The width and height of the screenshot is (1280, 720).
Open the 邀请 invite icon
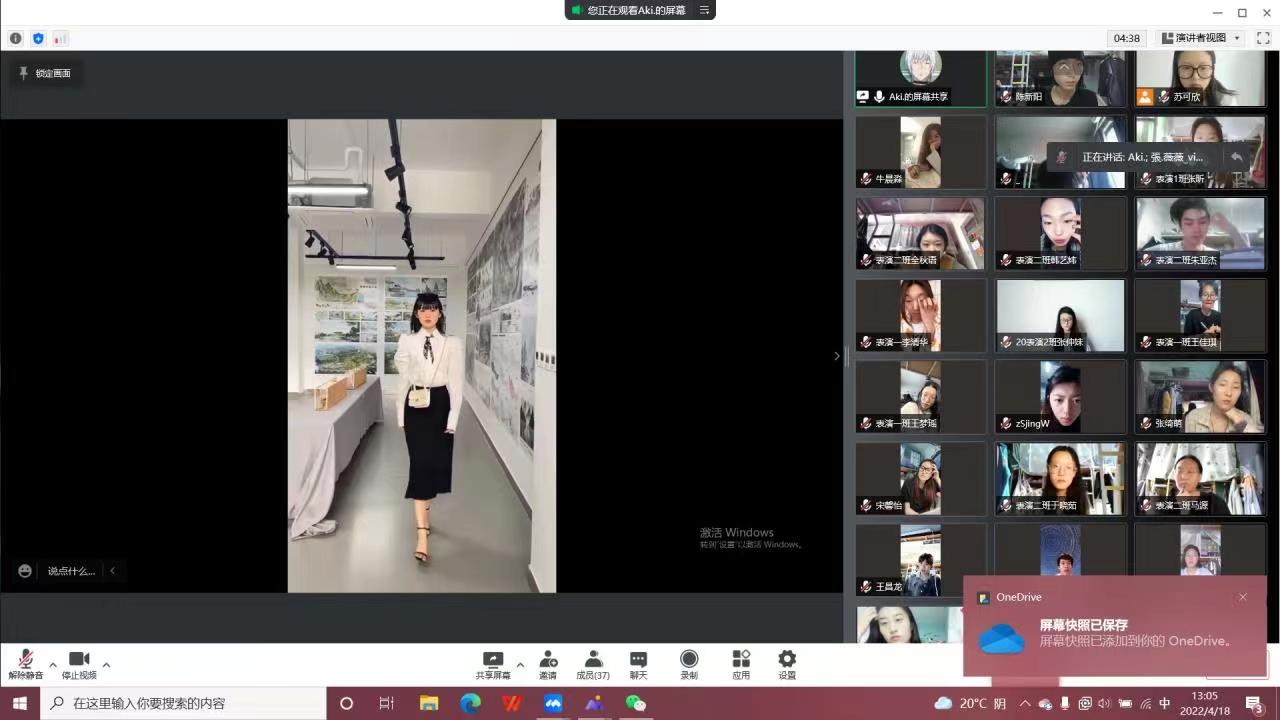(x=548, y=666)
